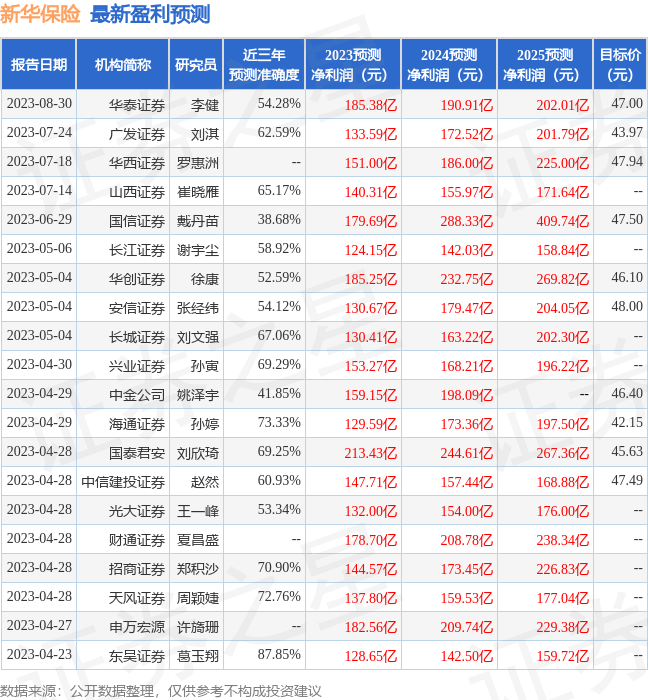Click researcher 刘淇
This screenshot has height=700, width=648.
click(205, 134)
